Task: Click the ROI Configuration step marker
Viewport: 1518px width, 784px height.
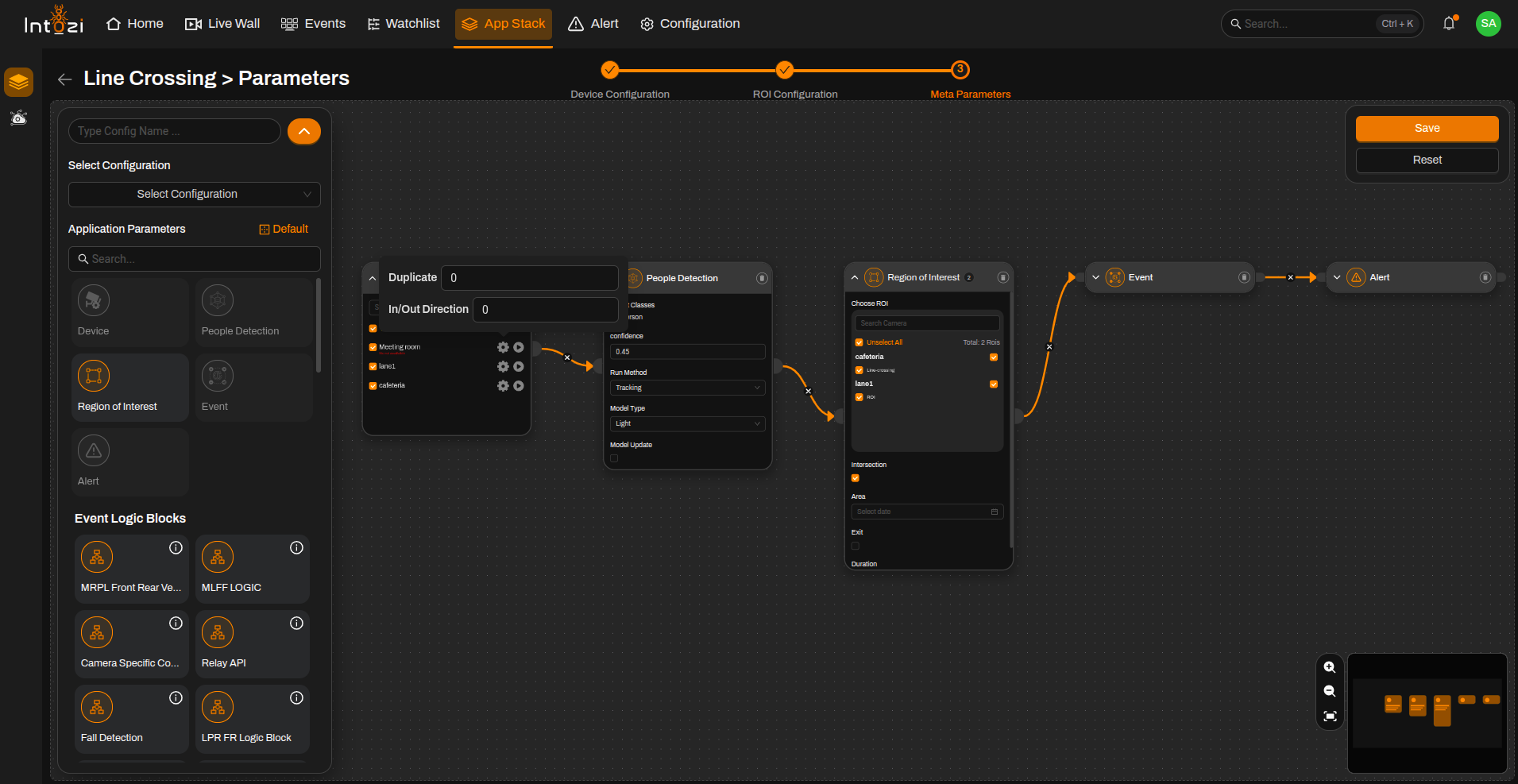Action: coord(785,70)
